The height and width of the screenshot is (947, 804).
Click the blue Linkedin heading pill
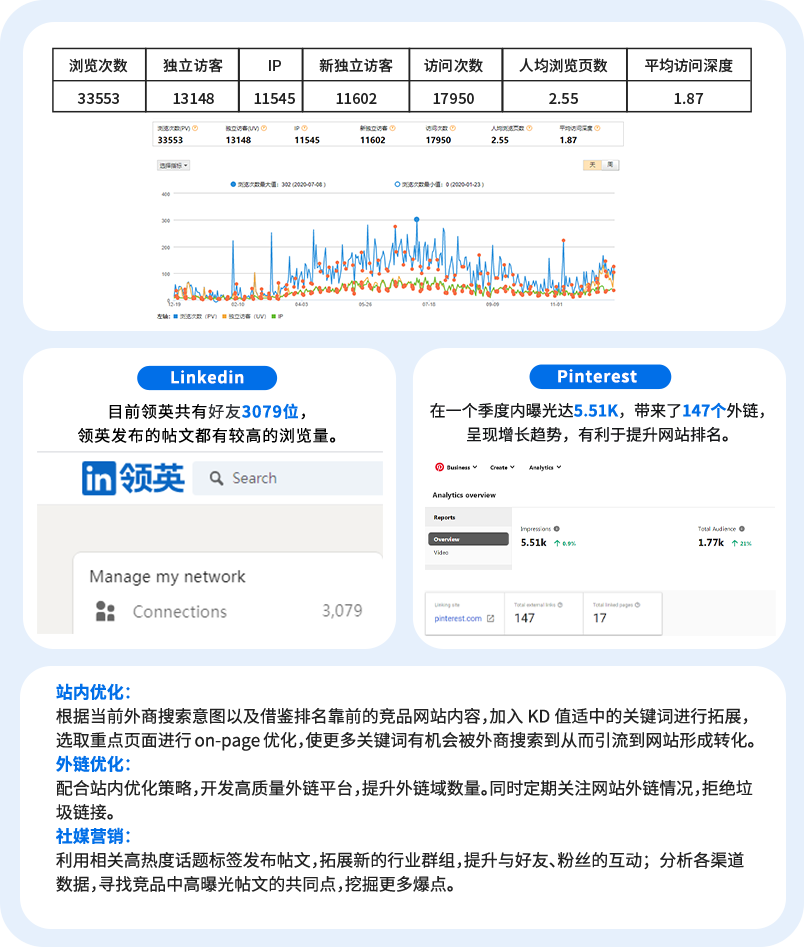click(x=207, y=377)
